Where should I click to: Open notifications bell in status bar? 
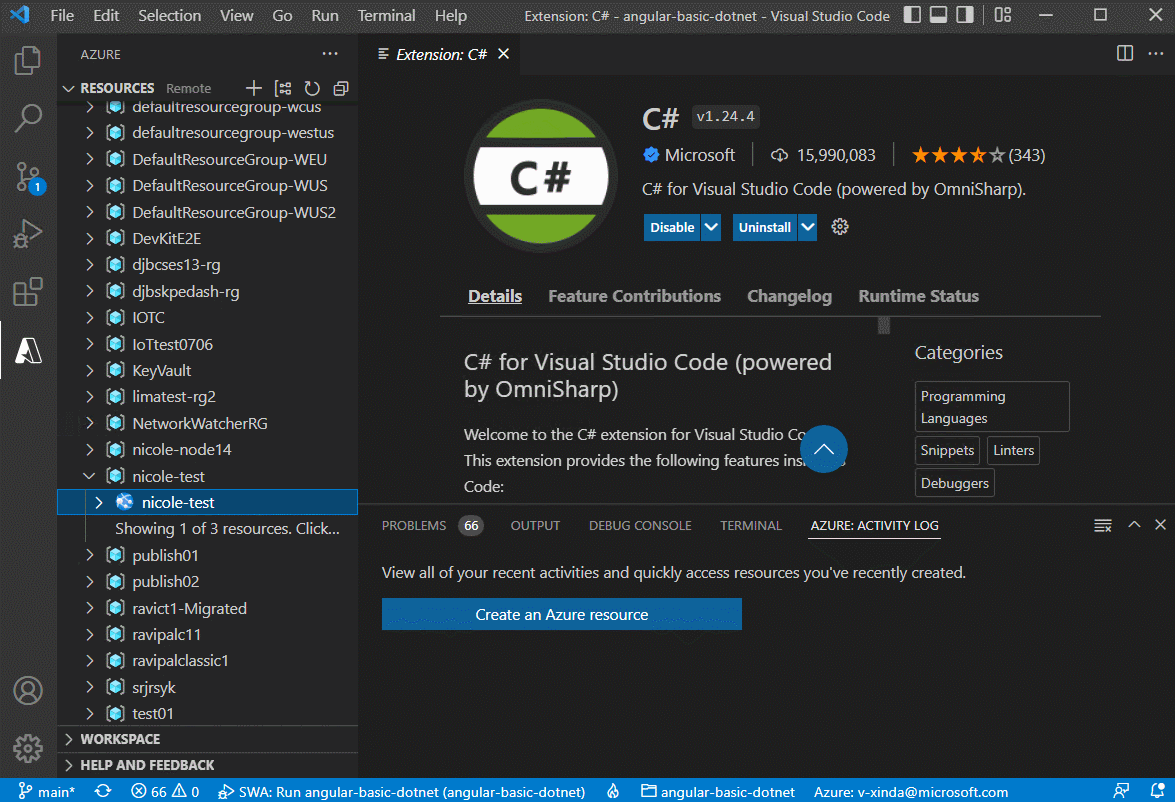tap(1158, 791)
